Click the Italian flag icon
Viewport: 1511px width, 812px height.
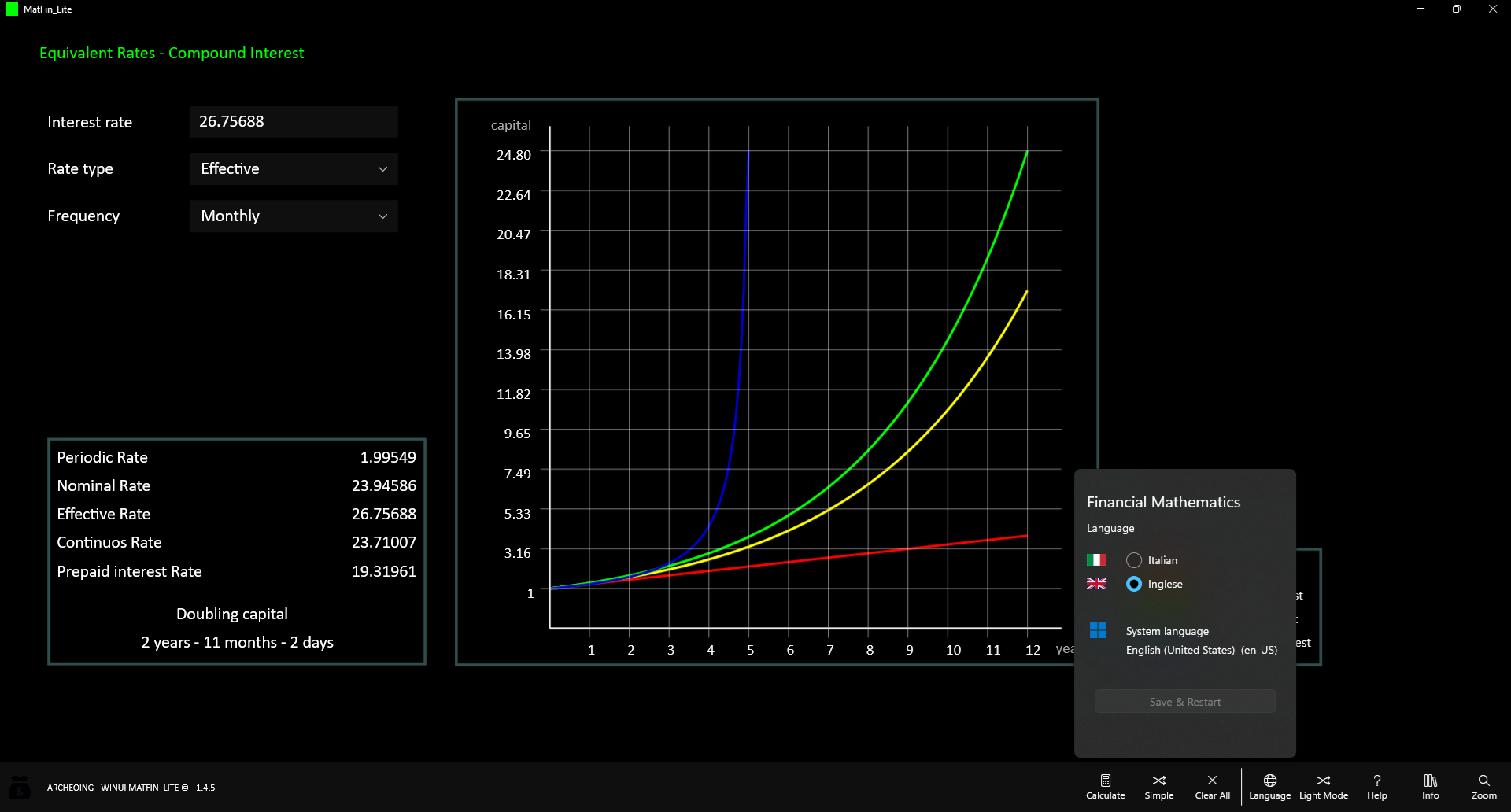click(x=1096, y=560)
